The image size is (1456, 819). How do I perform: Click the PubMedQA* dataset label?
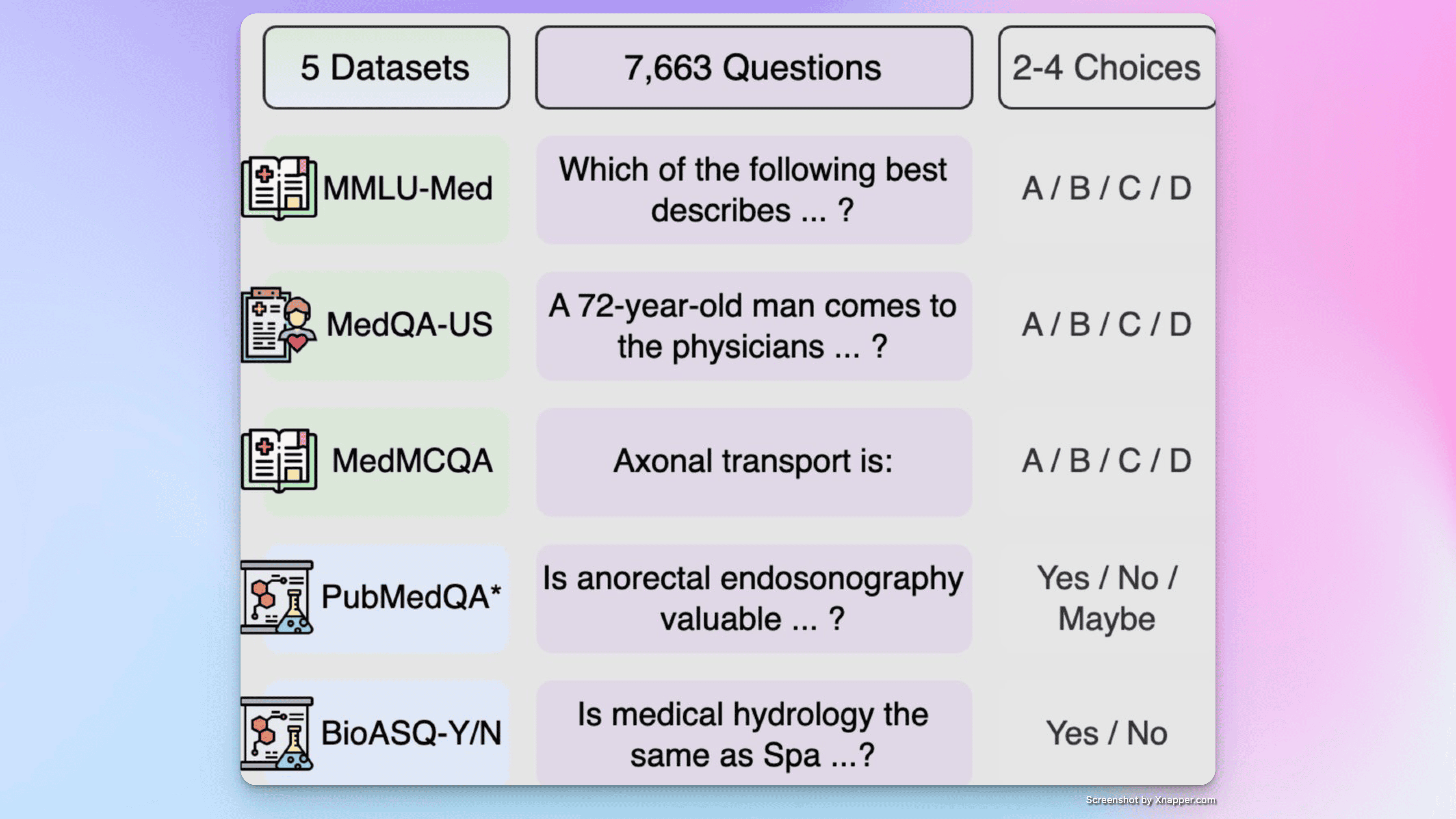411,598
